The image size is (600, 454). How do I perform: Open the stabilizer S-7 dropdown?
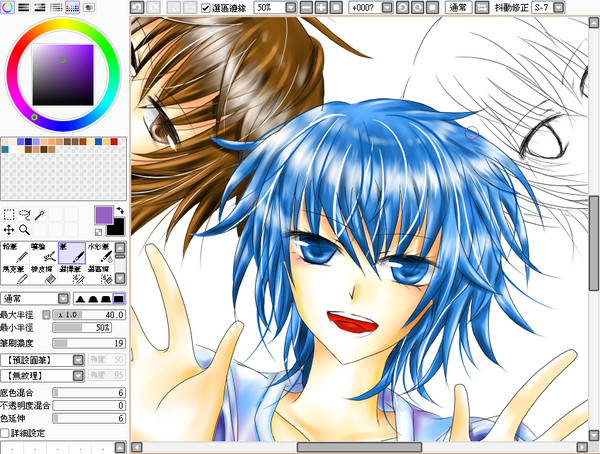(x=559, y=7)
